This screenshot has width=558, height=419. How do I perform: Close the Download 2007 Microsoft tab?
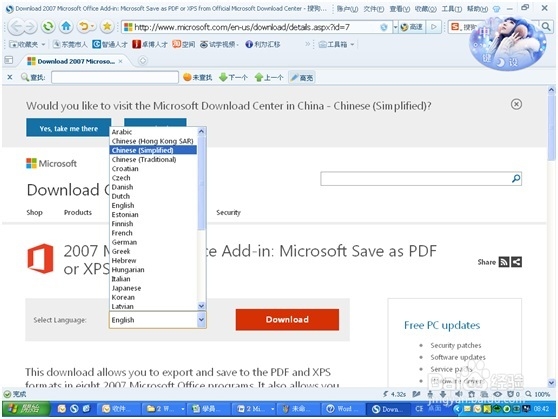(121, 61)
